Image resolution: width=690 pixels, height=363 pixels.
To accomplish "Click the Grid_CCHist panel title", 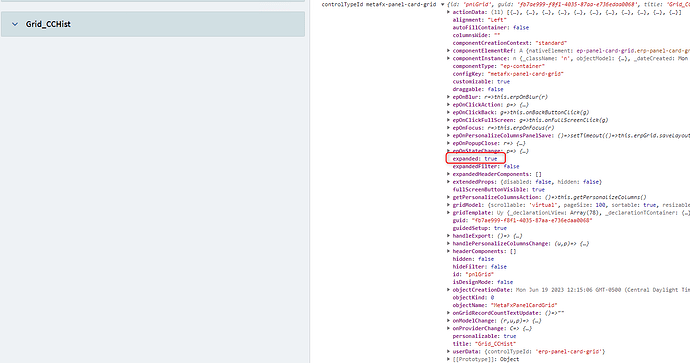I will 48,24.
